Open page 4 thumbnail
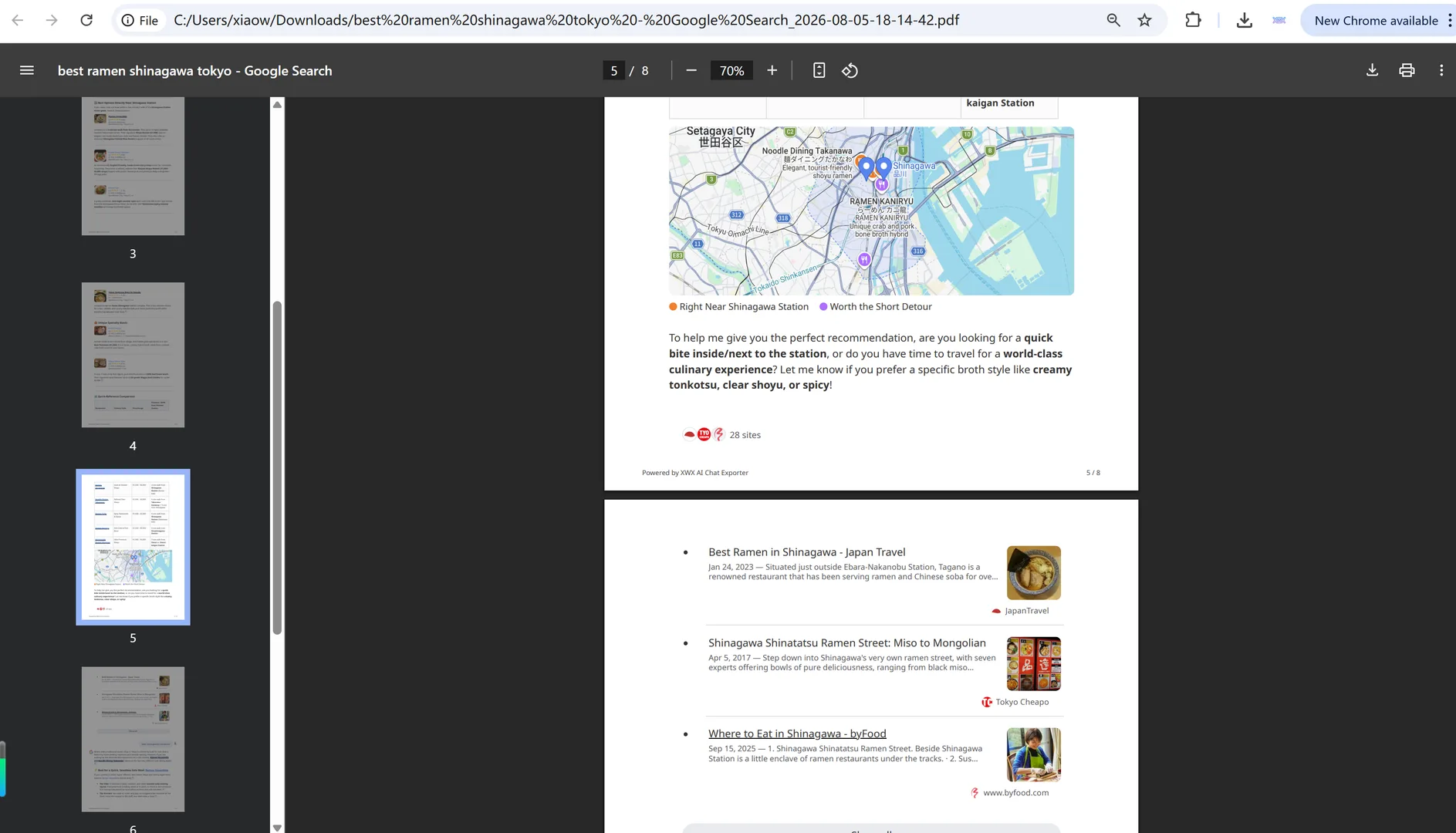Screen dimensions: 1456x833 (x=133, y=355)
